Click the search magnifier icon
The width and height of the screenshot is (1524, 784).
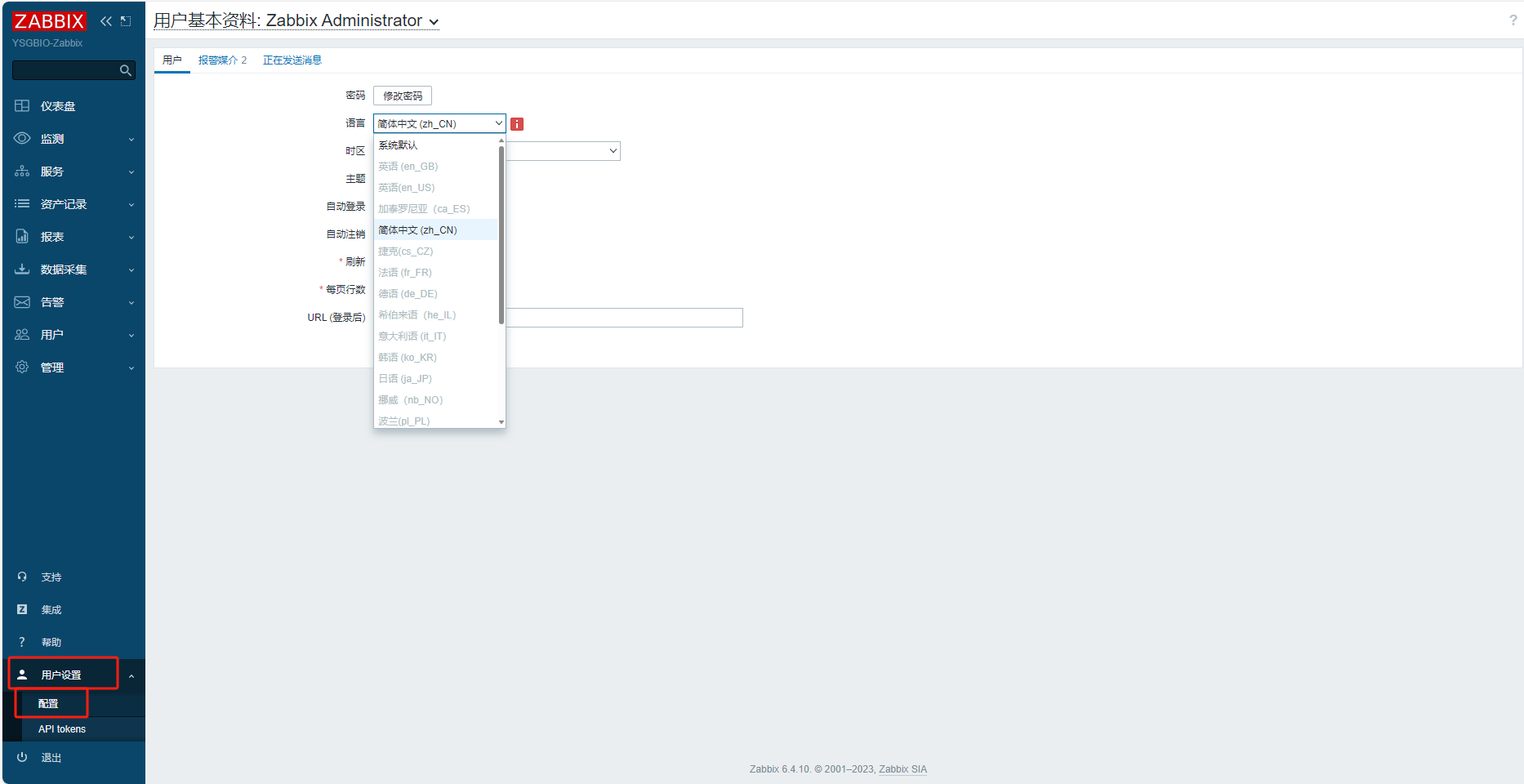pyautogui.click(x=125, y=70)
